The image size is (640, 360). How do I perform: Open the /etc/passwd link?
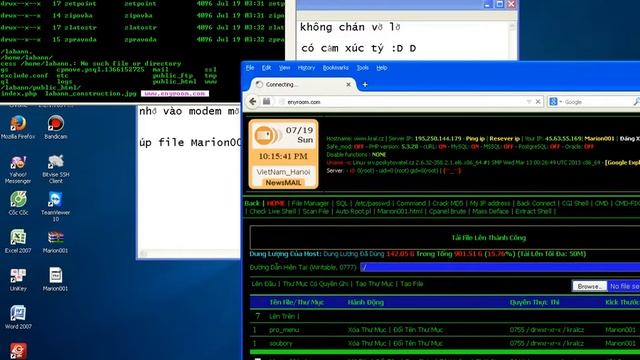point(372,203)
